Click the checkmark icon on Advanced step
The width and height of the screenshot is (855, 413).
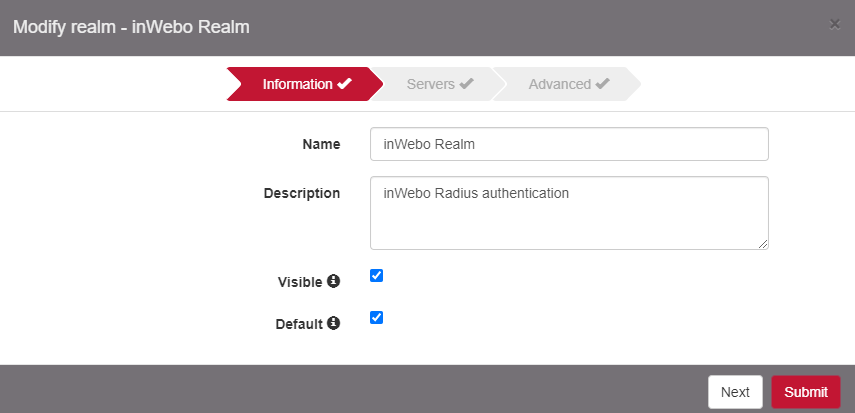(602, 84)
